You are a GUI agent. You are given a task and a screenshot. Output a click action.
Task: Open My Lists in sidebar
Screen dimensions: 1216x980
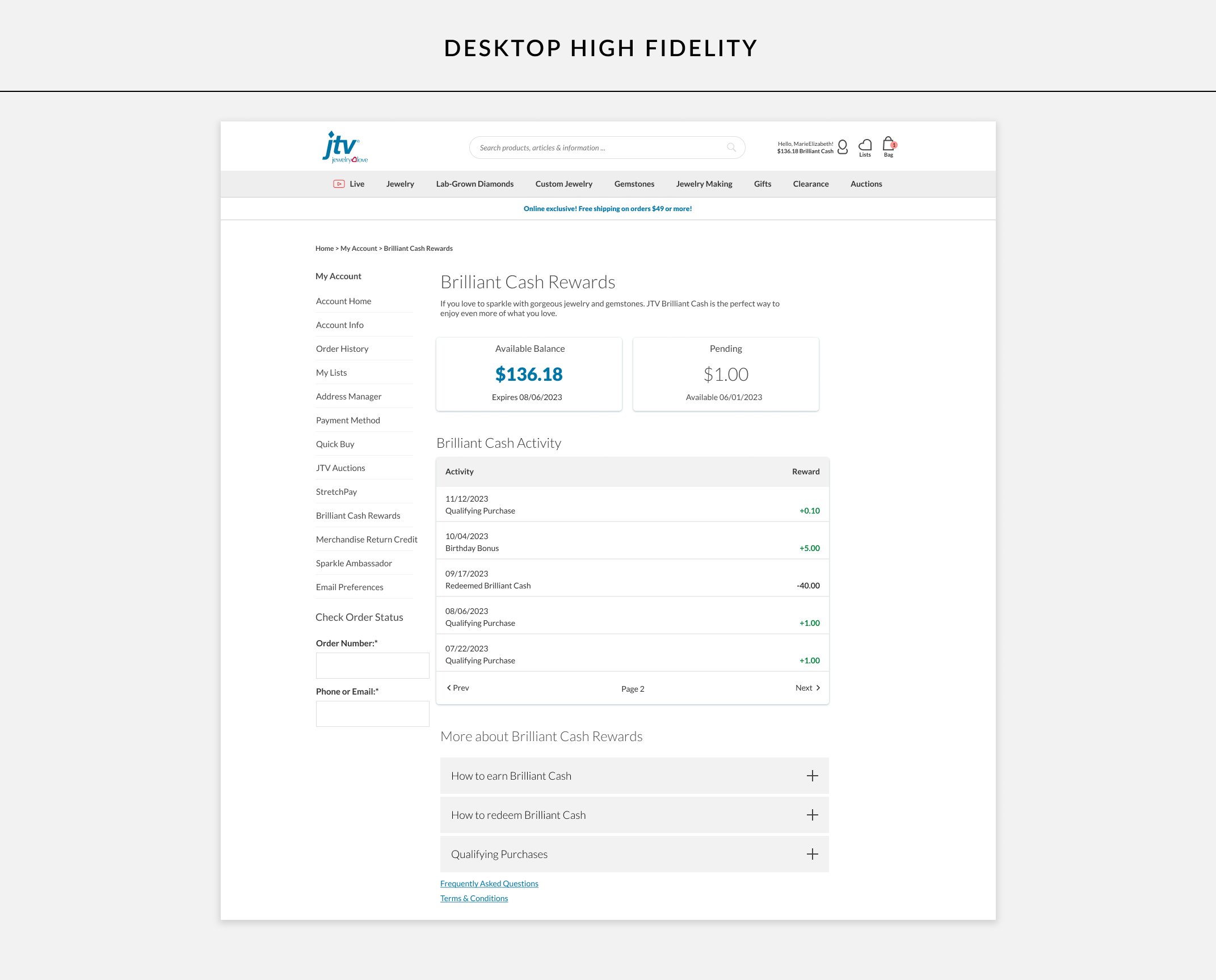(331, 373)
